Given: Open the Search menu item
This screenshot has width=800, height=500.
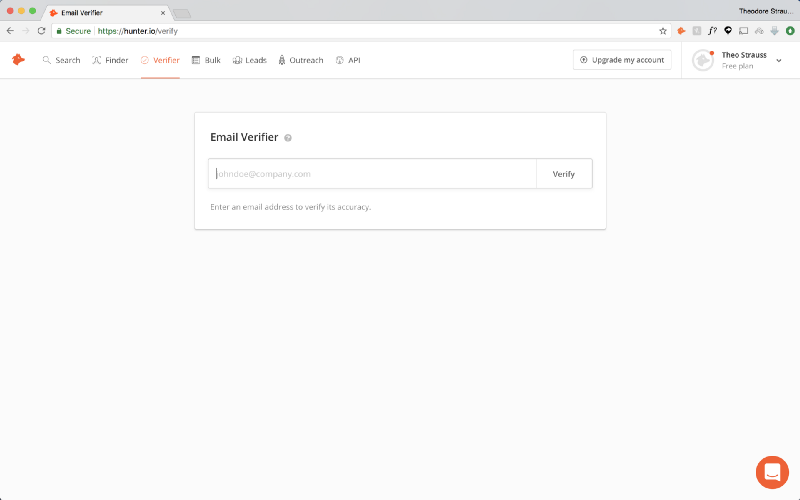Looking at the screenshot, I should pyautogui.click(x=61, y=60).
